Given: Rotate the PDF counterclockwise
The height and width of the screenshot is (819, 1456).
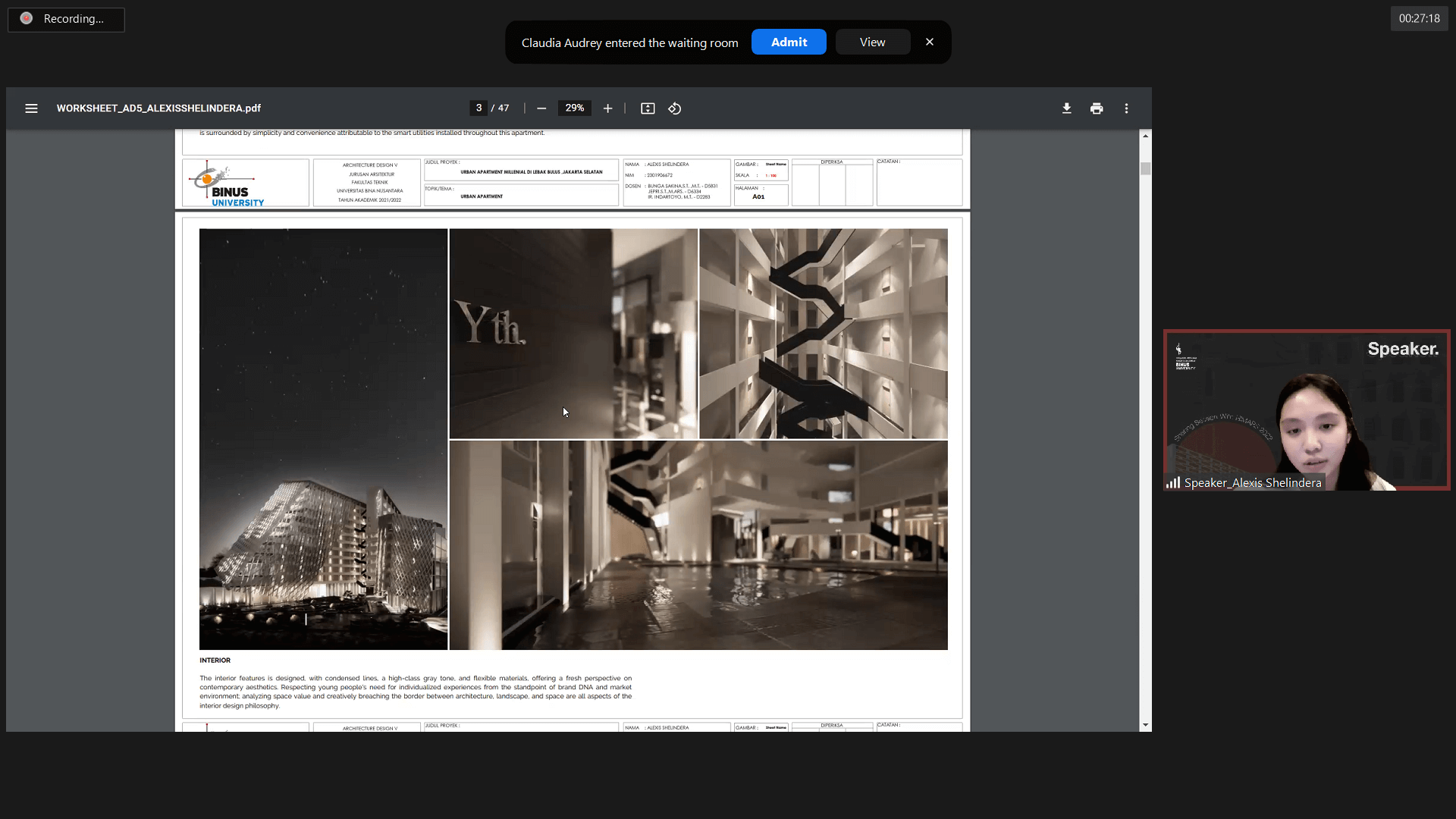Looking at the screenshot, I should click(674, 108).
